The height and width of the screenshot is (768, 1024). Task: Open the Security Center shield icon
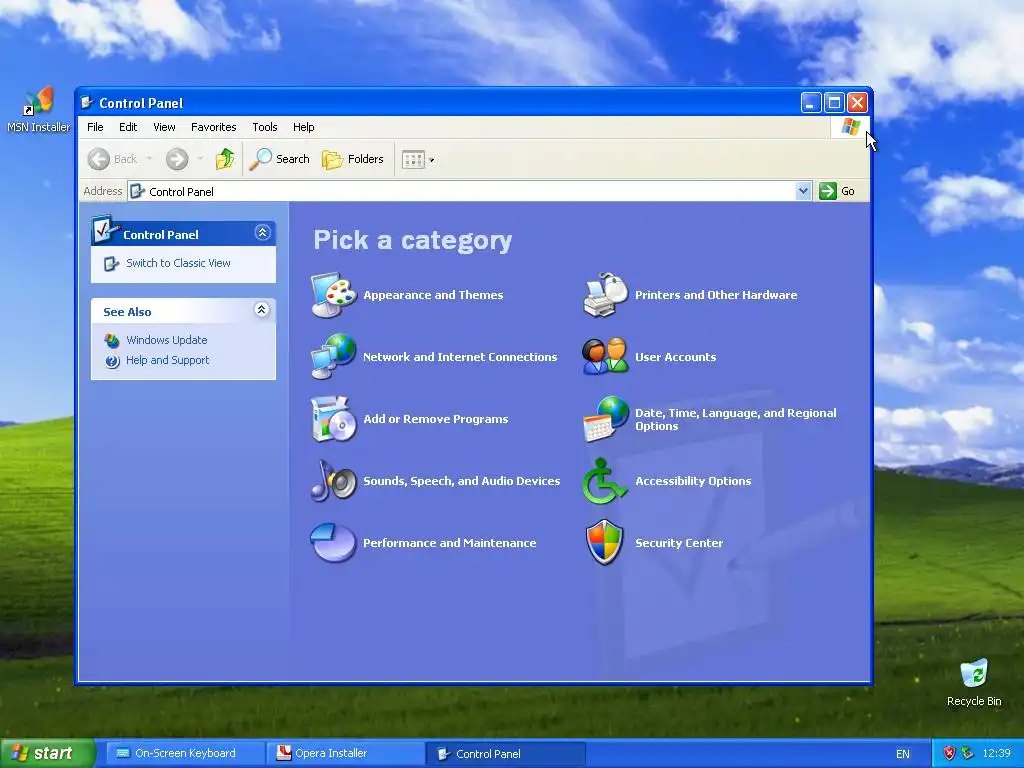pos(605,542)
